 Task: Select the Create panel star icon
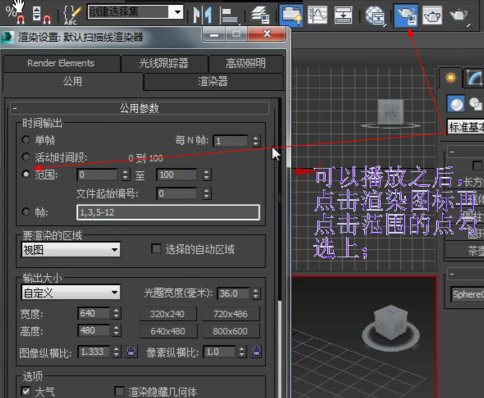pos(450,78)
